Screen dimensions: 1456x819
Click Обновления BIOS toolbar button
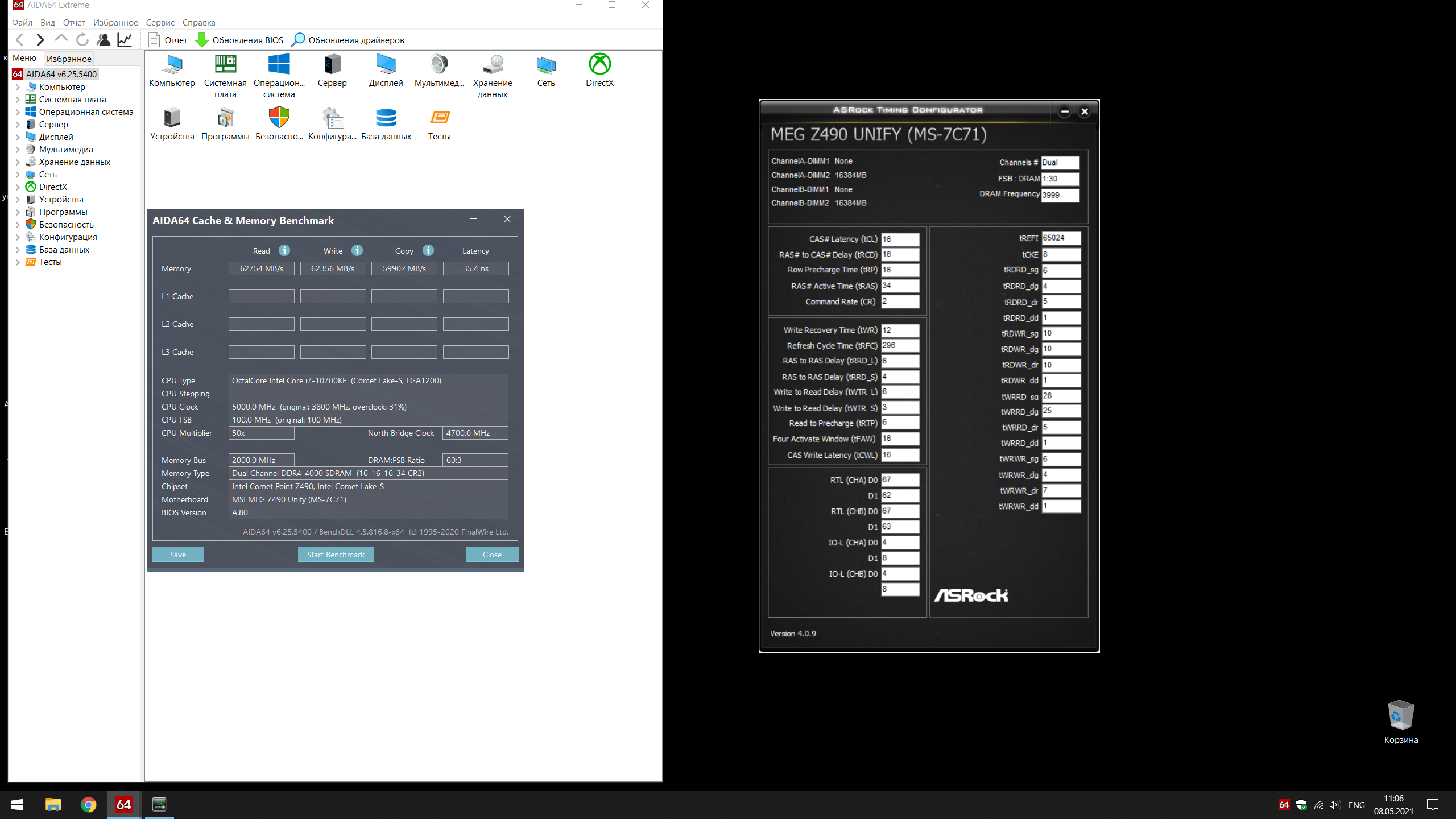[239, 40]
